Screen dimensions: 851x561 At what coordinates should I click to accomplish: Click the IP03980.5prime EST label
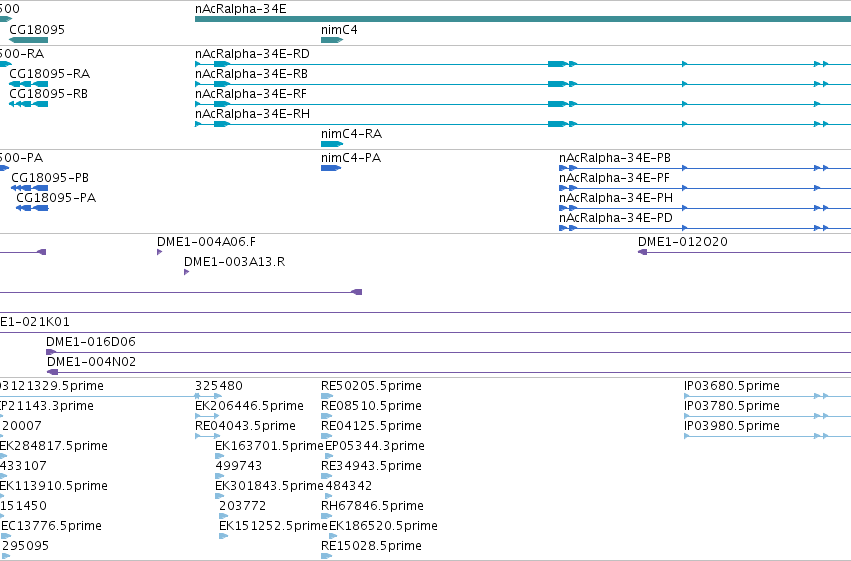732,426
